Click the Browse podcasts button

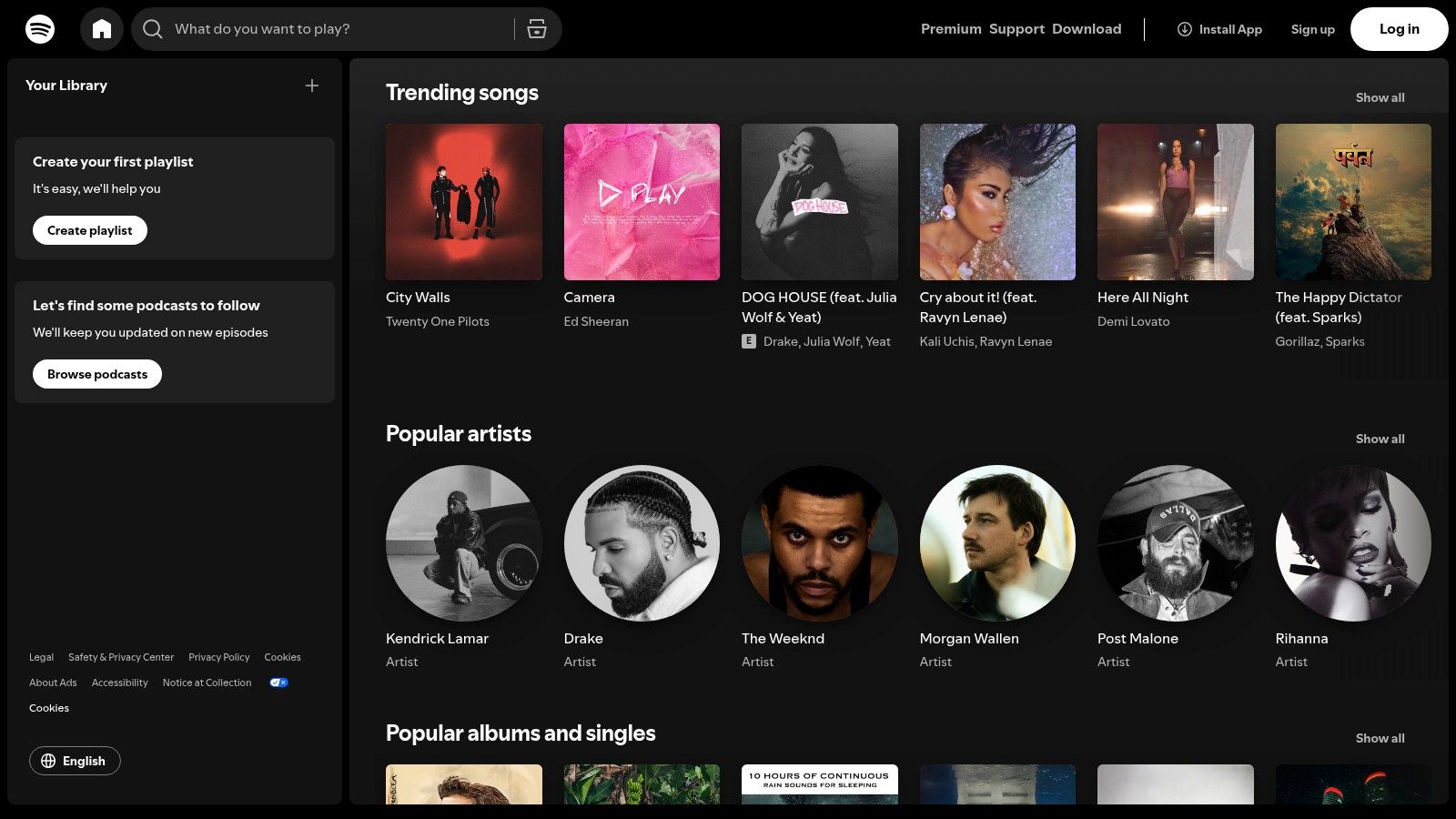tap(97, 374)
